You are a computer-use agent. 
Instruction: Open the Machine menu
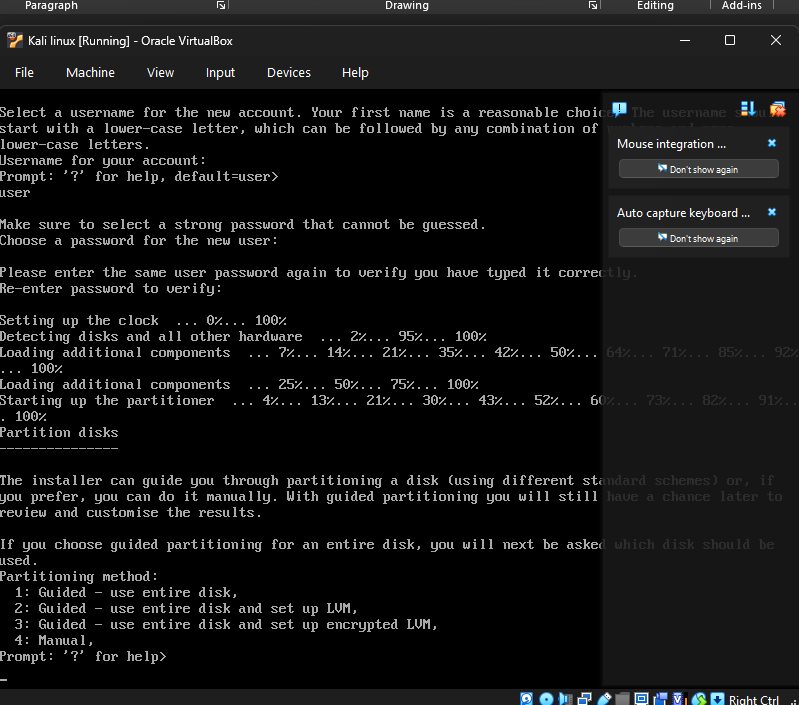pyautogui.click(x=90, y=72)
